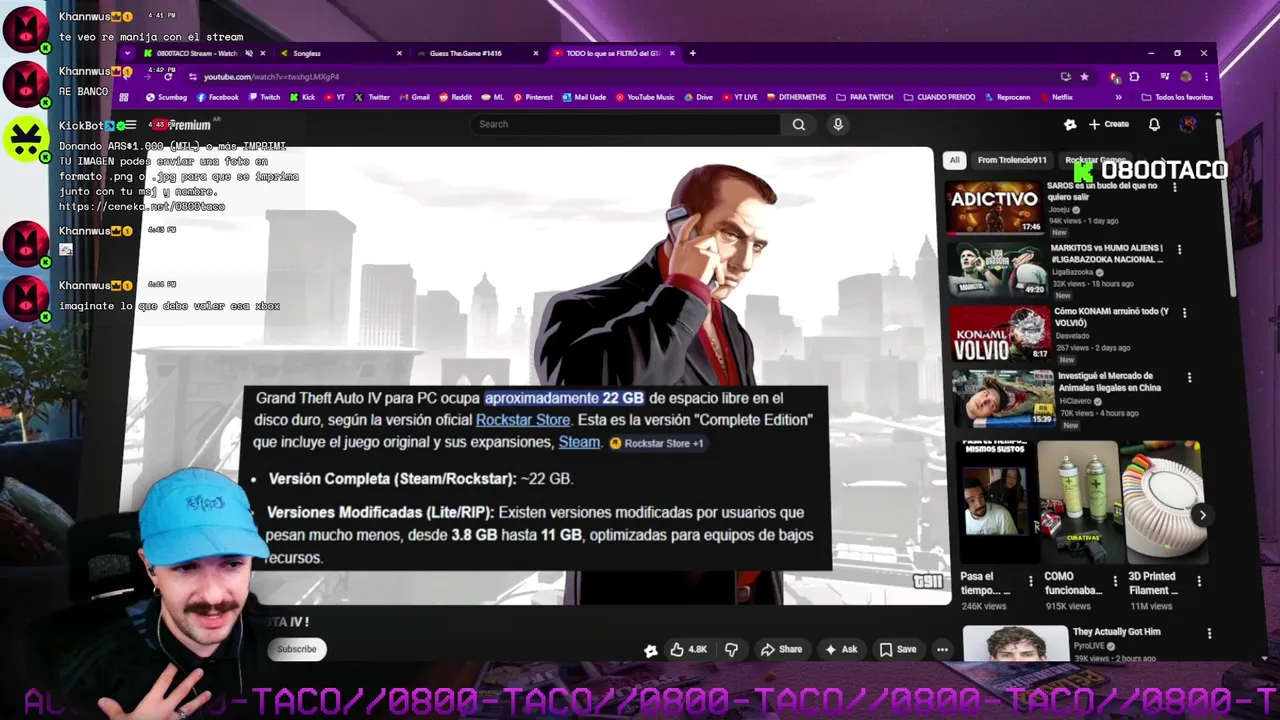Open Kick bookmark

click(303, 97)
